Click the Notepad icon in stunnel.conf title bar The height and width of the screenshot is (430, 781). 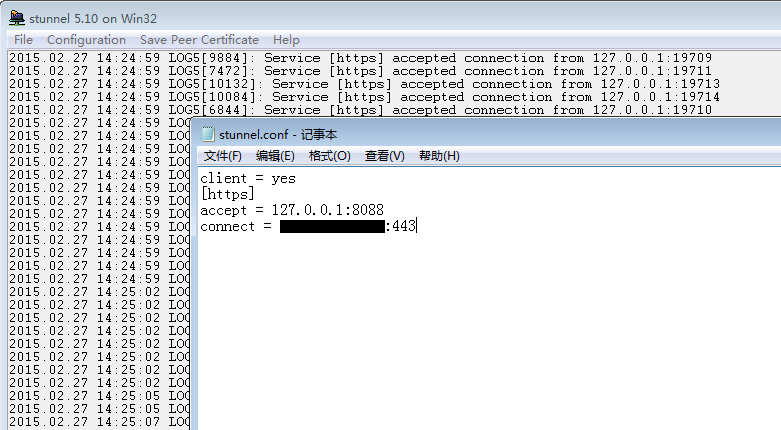coord(208,134)
